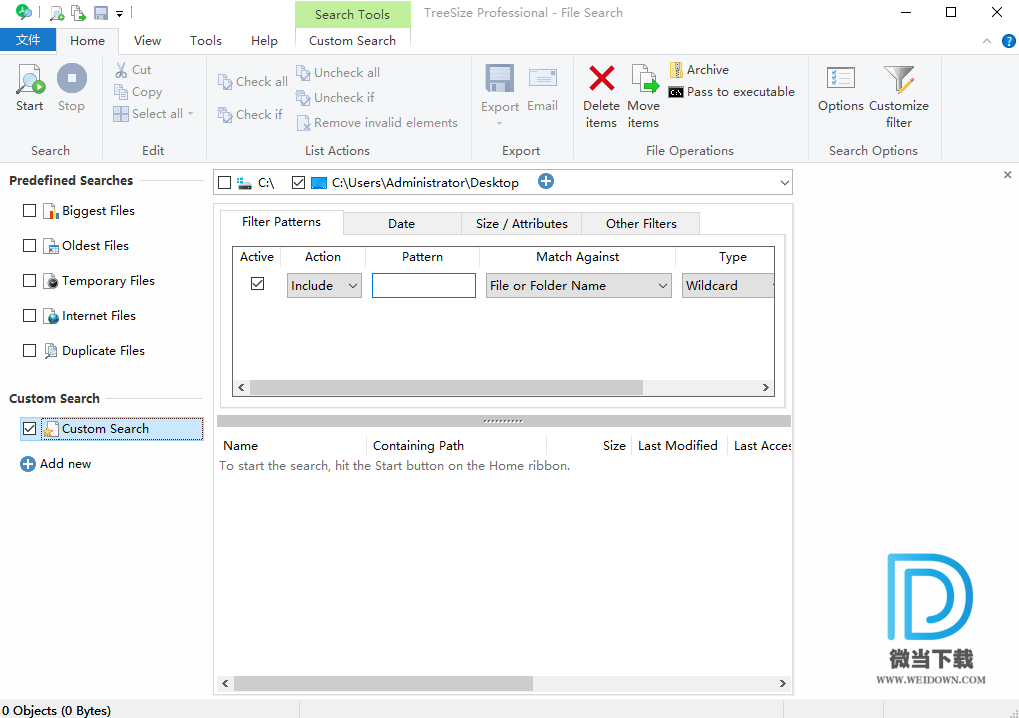The image size is (1019, 718).
Task: Sort results by Containing Path column
Action: (456, 446)
